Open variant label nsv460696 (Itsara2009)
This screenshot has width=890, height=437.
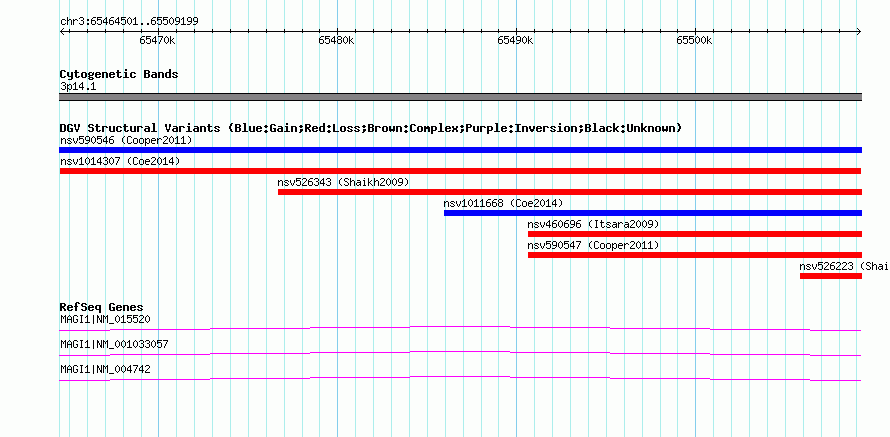click(x=593, y=224)
